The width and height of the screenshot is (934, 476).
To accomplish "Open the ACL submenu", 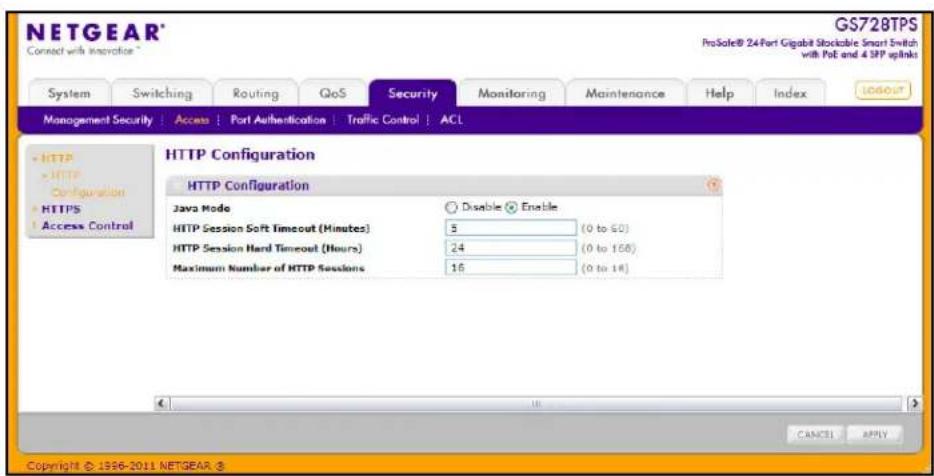I will (x=451, y=120).
